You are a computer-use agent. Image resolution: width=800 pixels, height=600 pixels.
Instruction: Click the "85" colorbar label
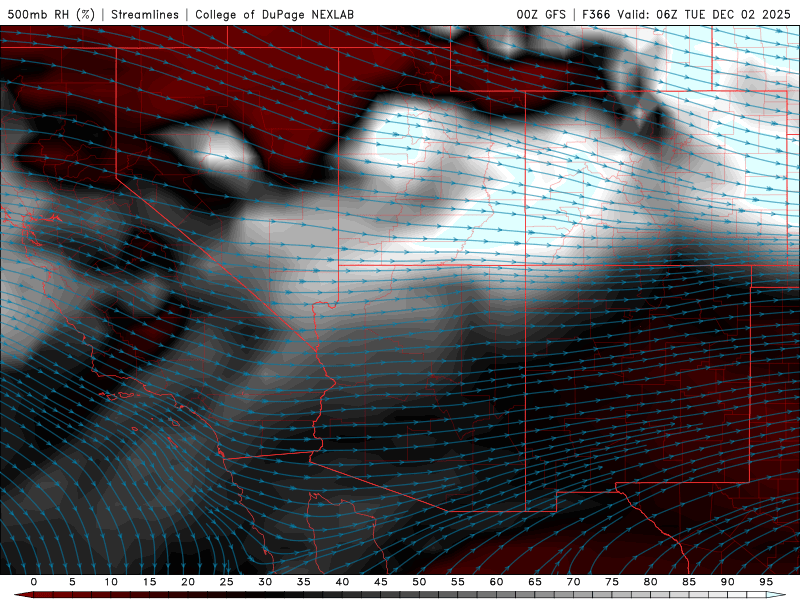tap(689, 582)
